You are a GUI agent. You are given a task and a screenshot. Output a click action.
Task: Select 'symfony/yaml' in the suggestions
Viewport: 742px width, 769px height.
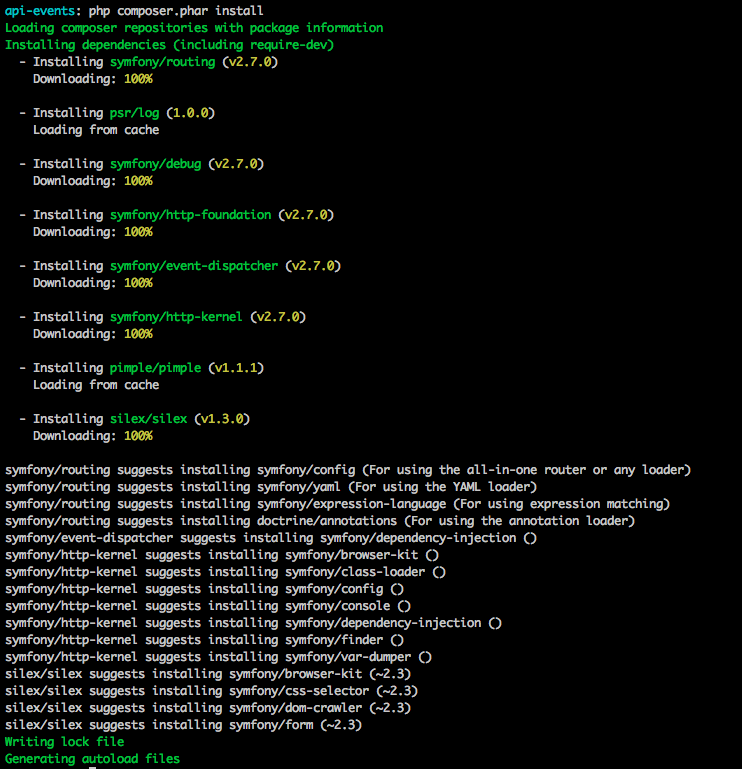tap(299, 487)
